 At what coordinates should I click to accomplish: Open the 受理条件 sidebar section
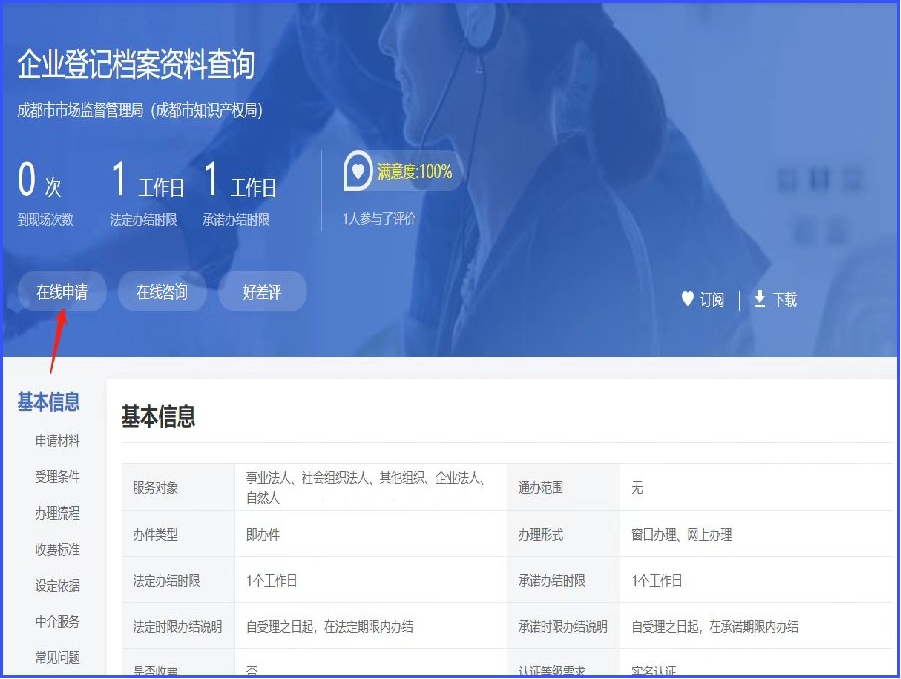tap(57, 477)
